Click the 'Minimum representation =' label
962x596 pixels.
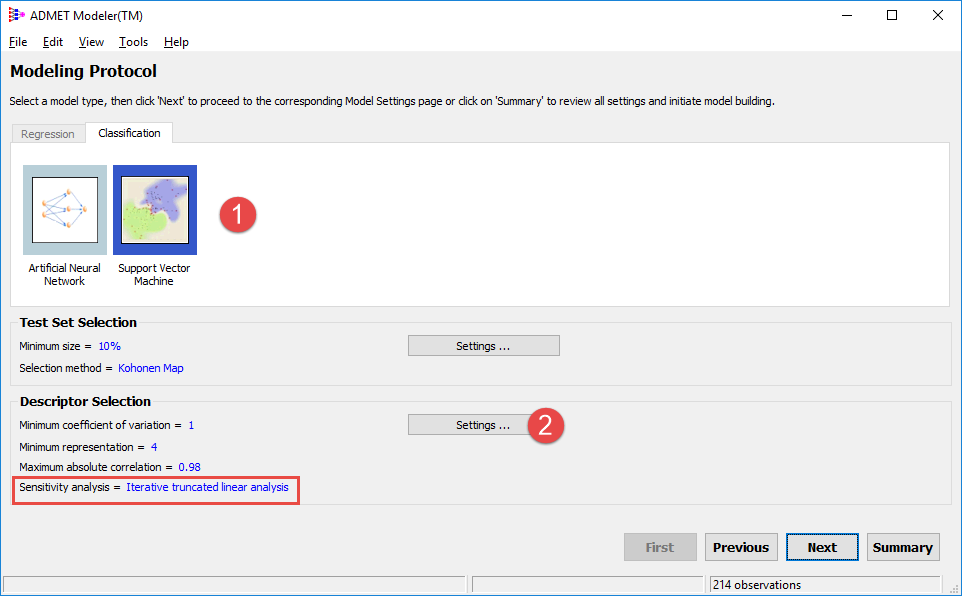(x=82, y=447)
